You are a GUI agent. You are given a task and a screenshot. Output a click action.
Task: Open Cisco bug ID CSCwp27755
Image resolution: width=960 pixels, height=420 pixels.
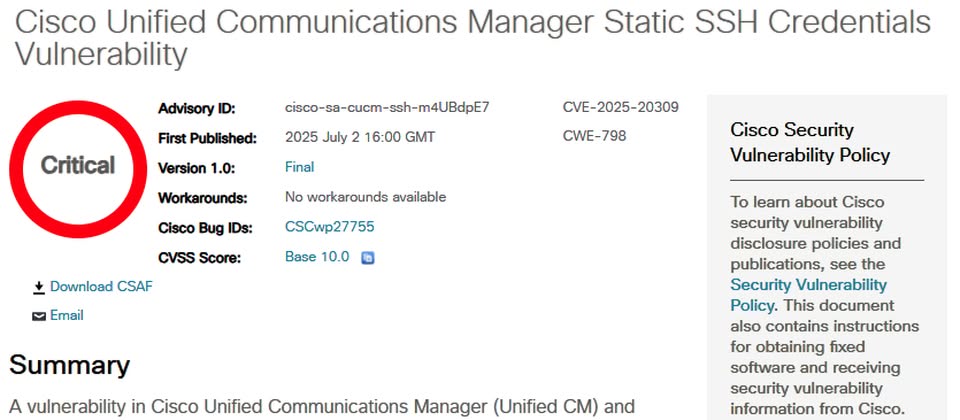[329, 227]
